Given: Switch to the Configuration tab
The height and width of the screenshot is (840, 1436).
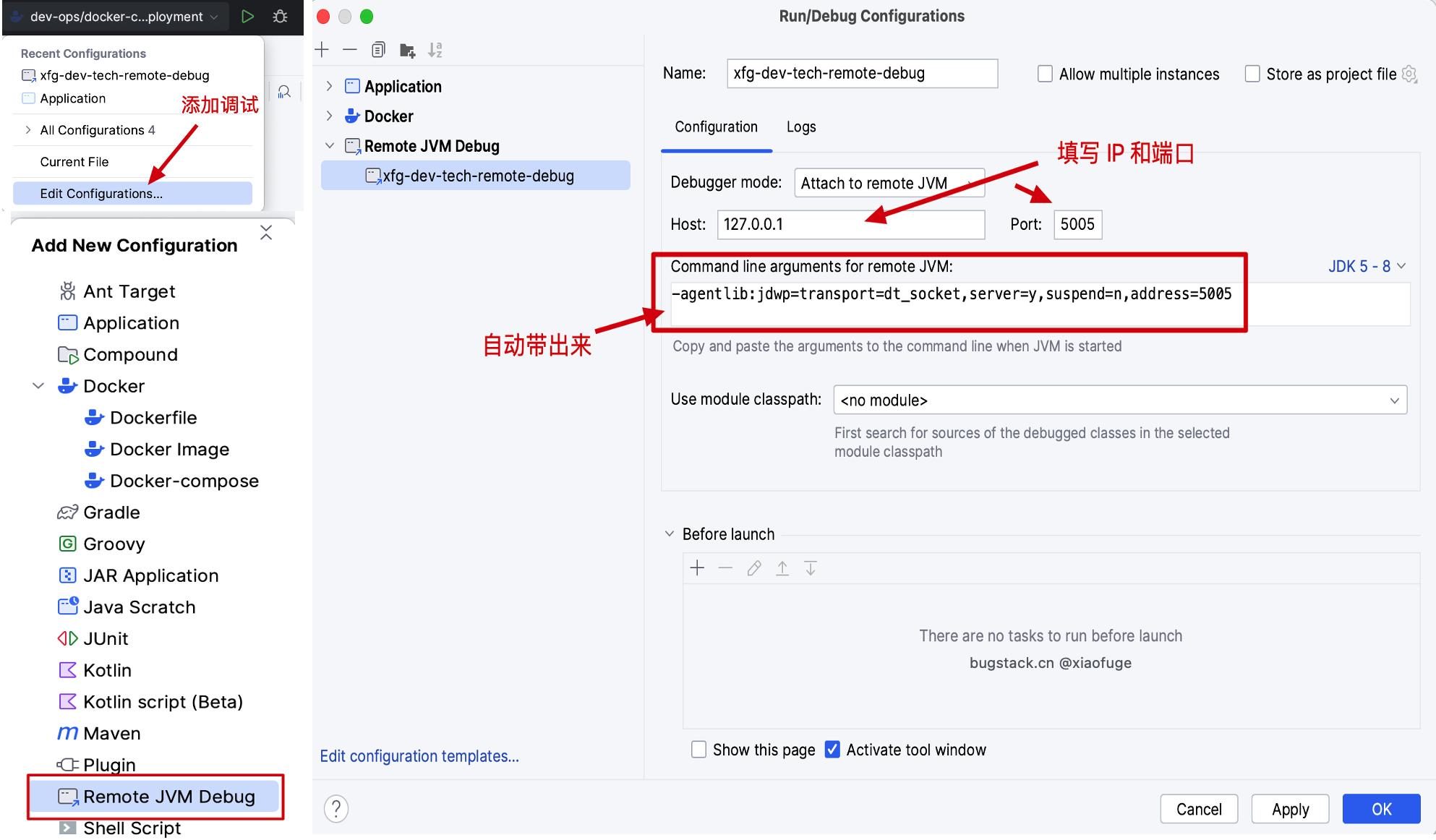Looking at the screenshot, I should coord(716,127).
